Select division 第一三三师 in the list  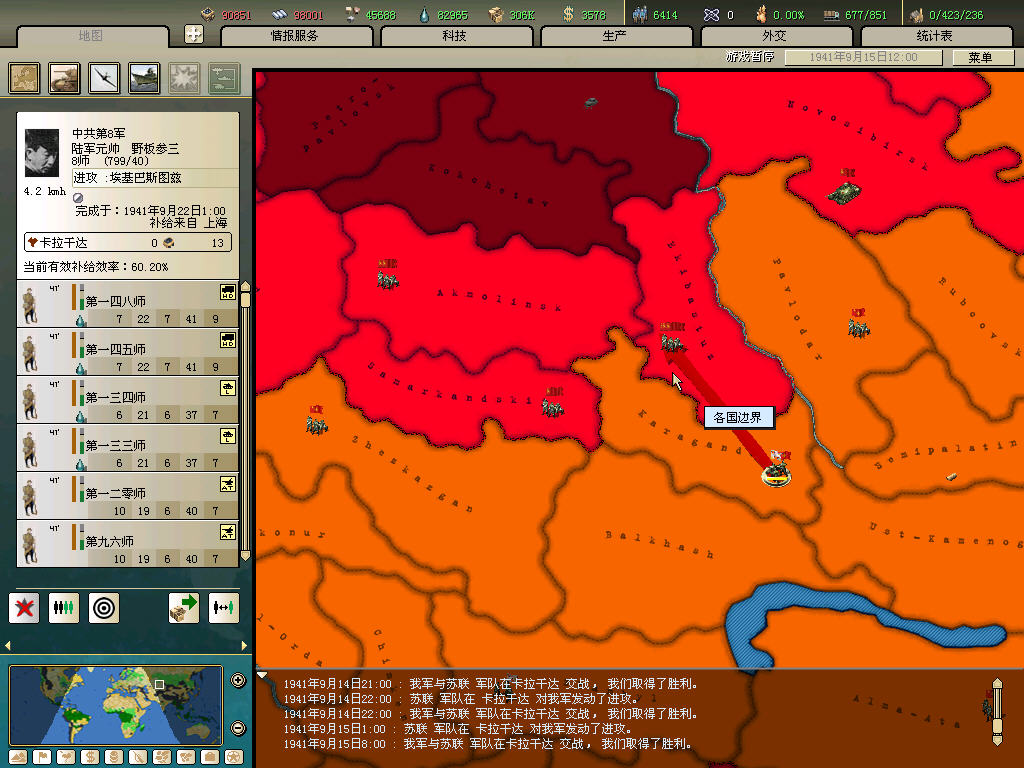[127, 447]
